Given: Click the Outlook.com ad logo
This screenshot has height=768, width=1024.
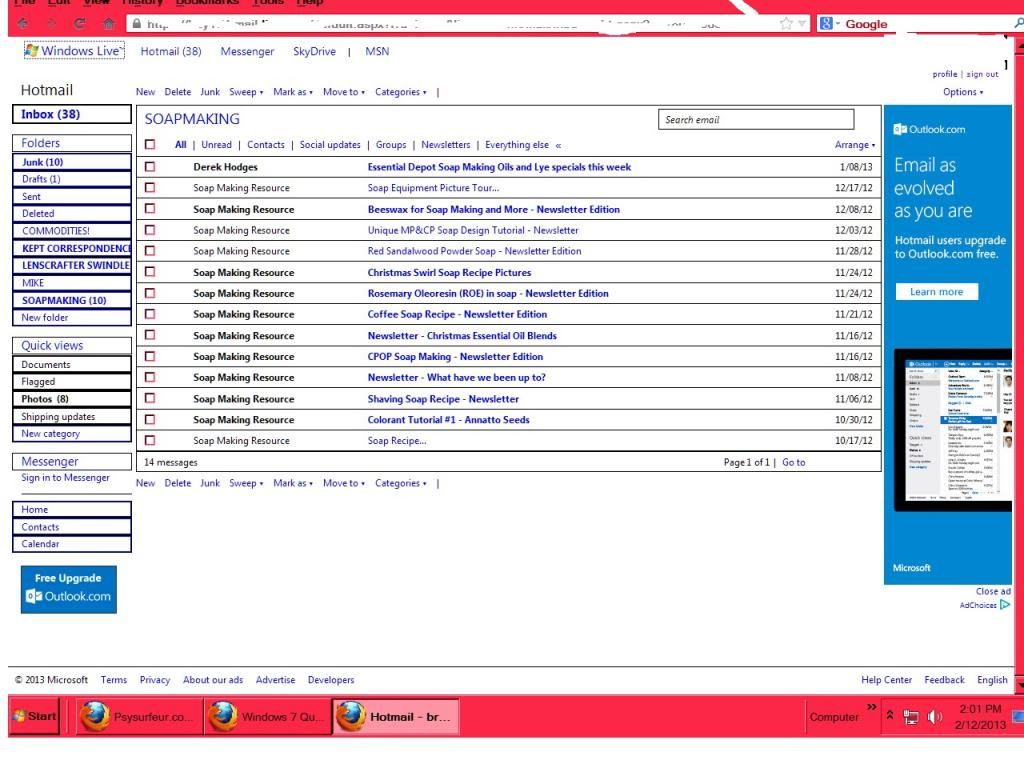Looking at the screenshot, I should pos(929,129).
